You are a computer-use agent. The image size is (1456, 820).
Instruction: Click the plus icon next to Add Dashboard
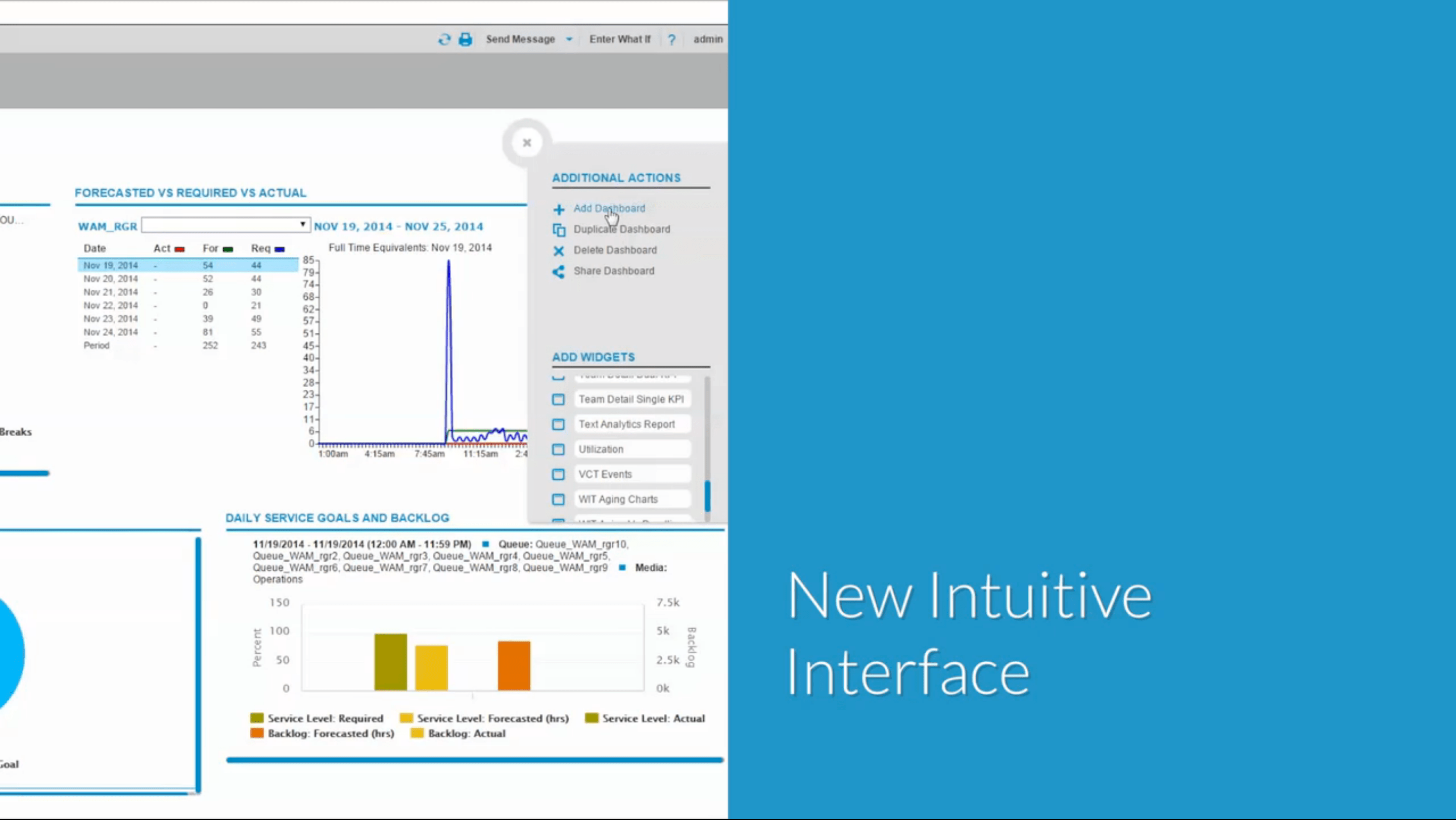coord(559,209)
